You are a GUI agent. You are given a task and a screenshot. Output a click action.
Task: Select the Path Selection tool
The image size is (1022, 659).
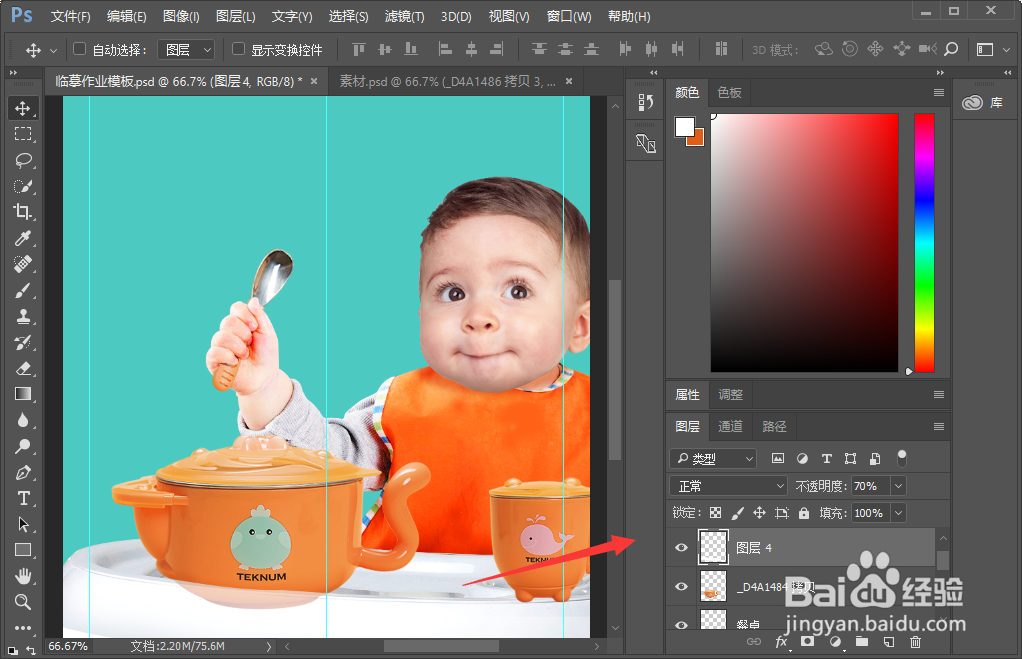23,524
